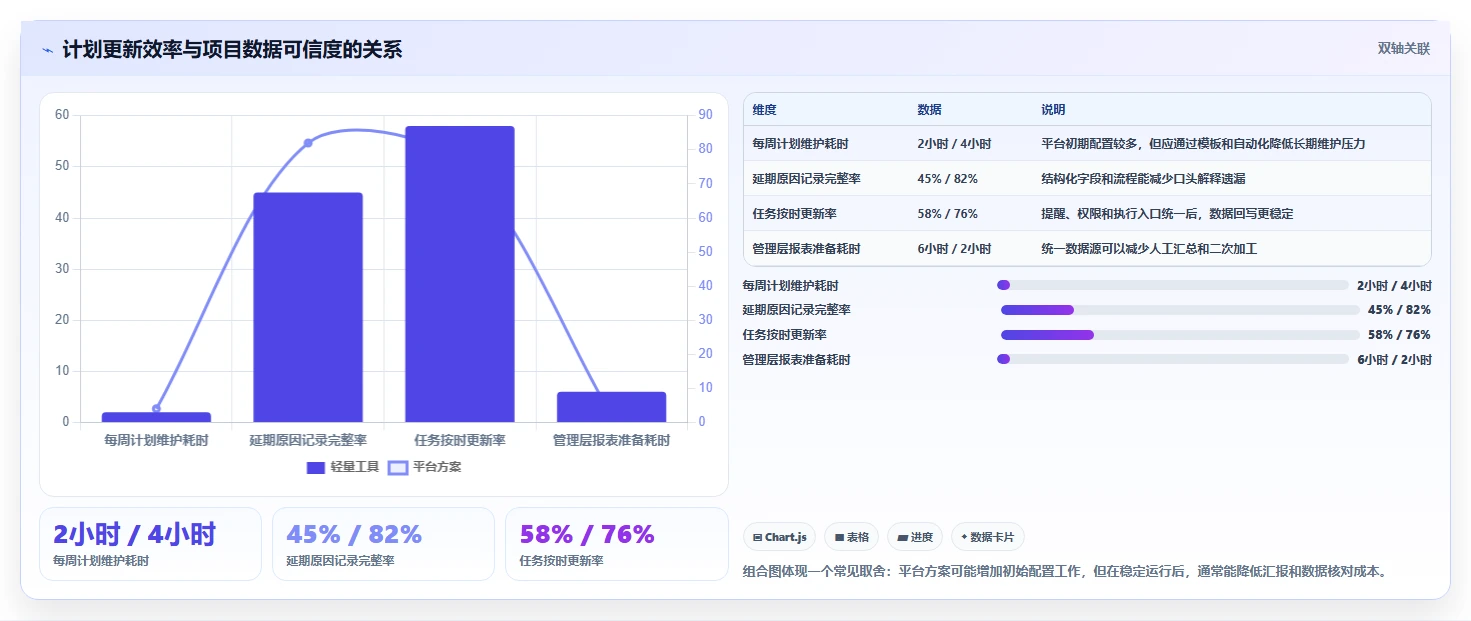Click the footer note starting 组合图体现一个常见取舍
The width and height of the screenshot is (1471, 621).
coord(1066,572)
